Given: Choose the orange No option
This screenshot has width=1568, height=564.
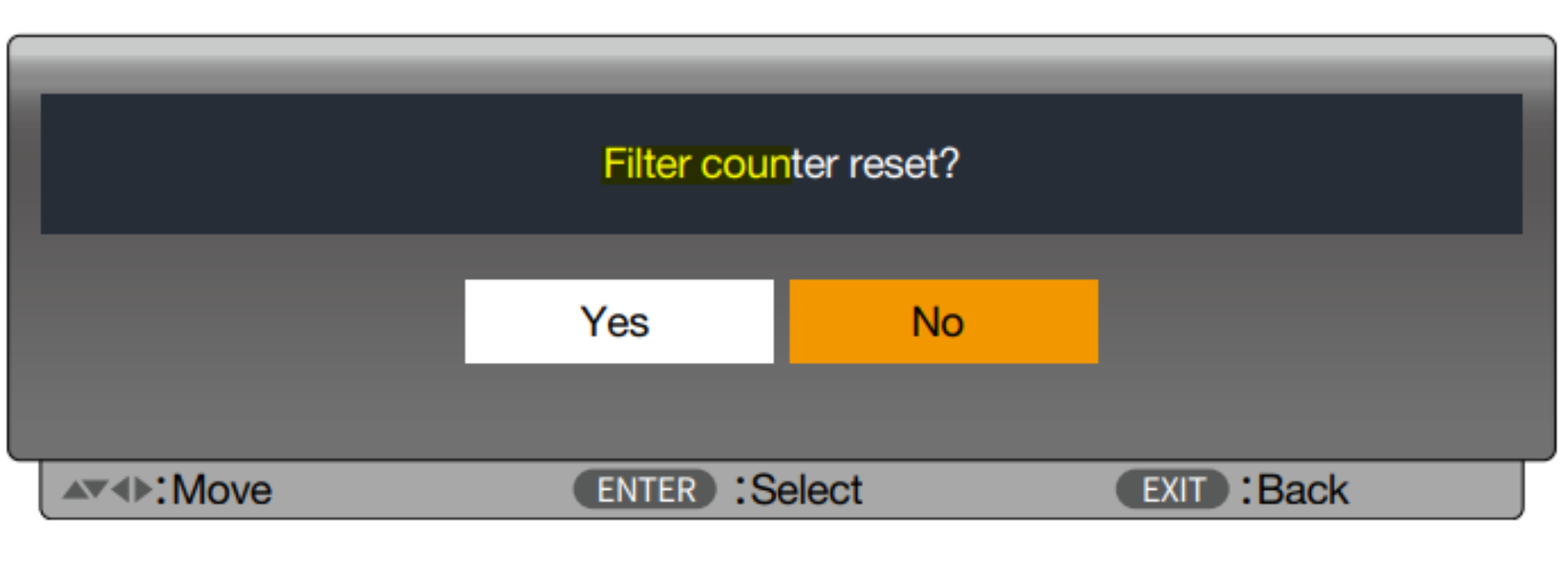Looking at the screenshot, I should [943, 321].
